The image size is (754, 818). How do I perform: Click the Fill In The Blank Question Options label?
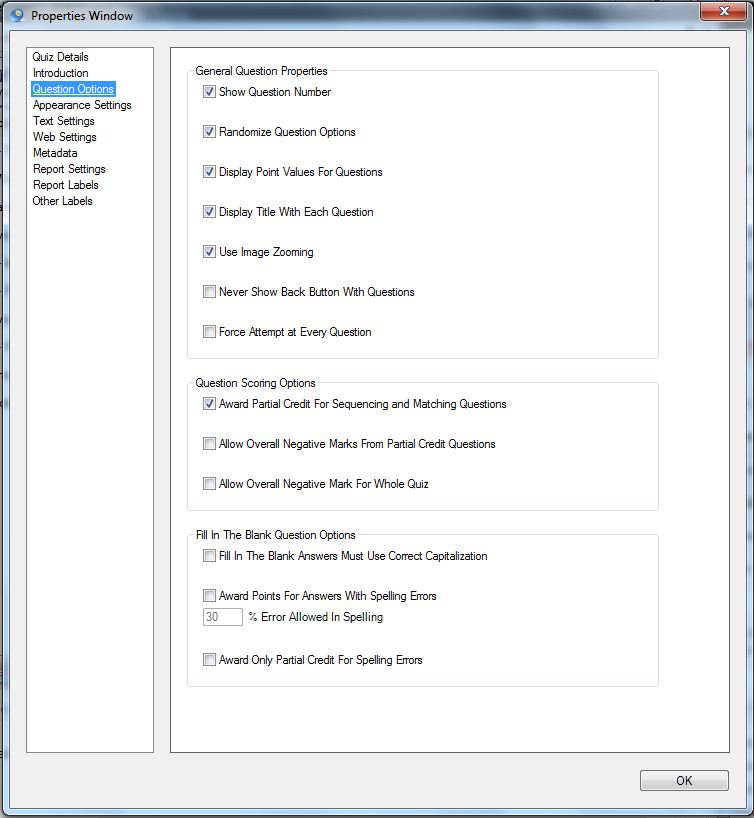[x=276, y=535]
